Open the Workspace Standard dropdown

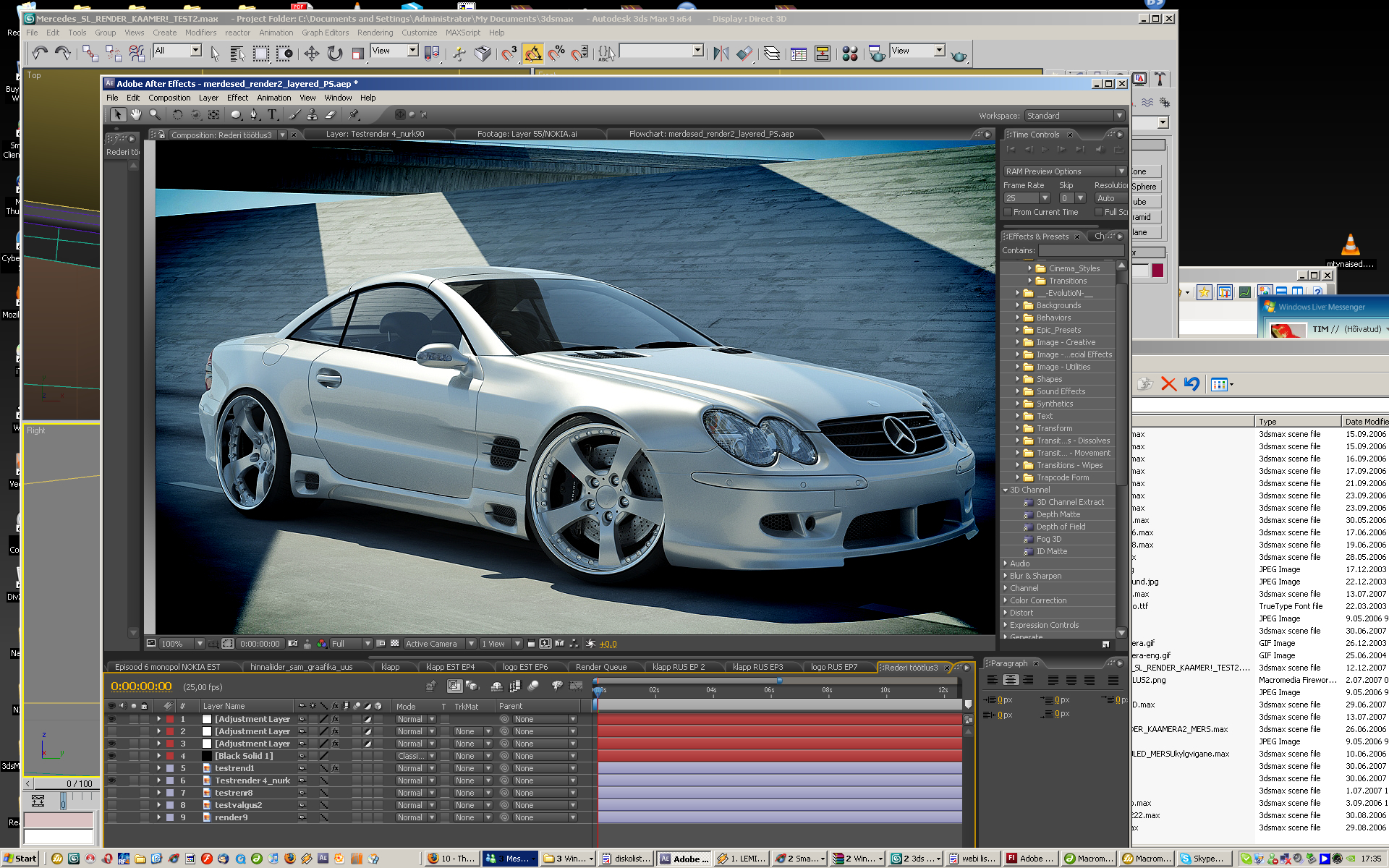(x=1074, y=116)
